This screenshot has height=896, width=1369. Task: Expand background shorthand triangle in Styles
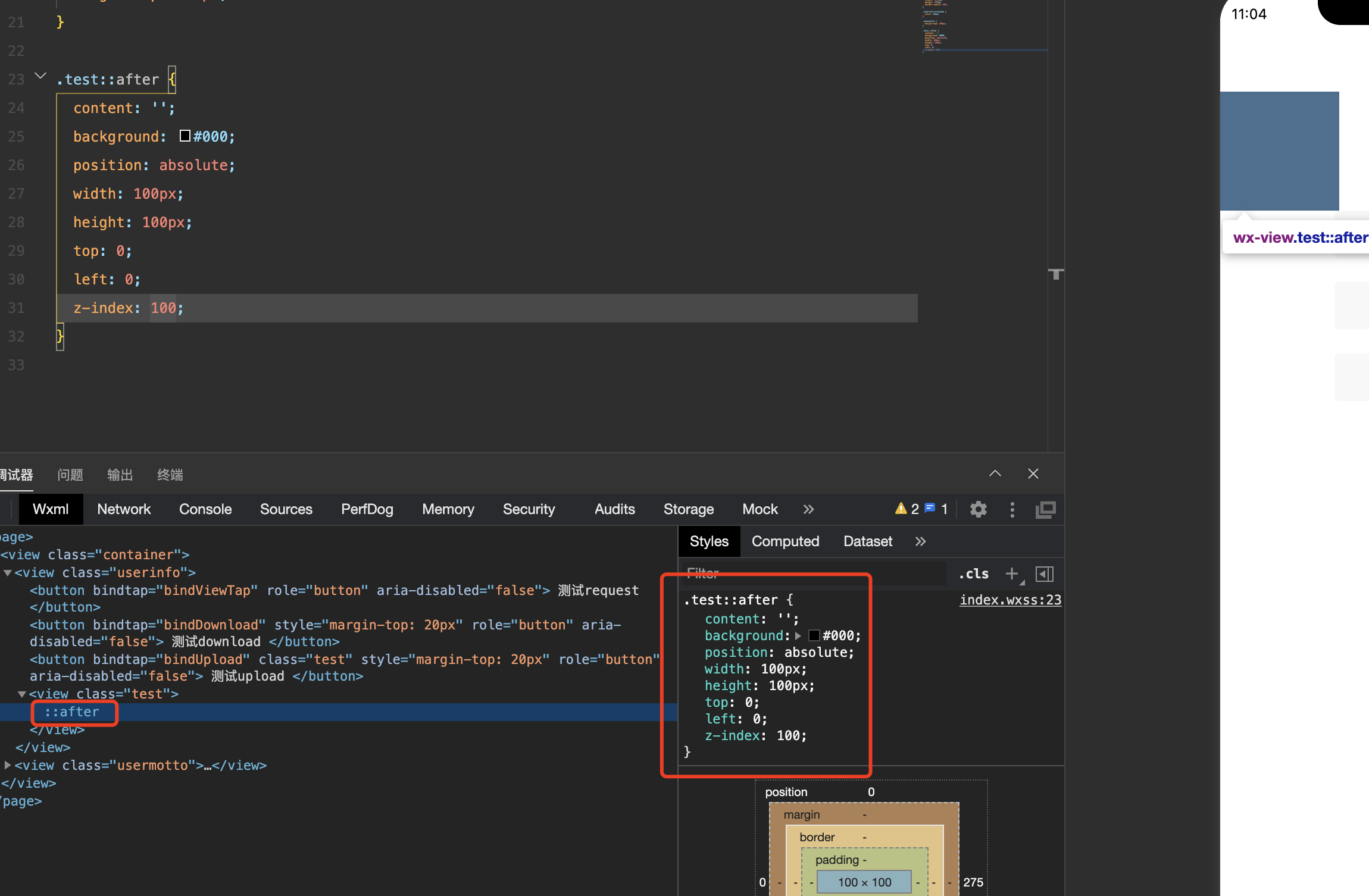pos(798,635)
